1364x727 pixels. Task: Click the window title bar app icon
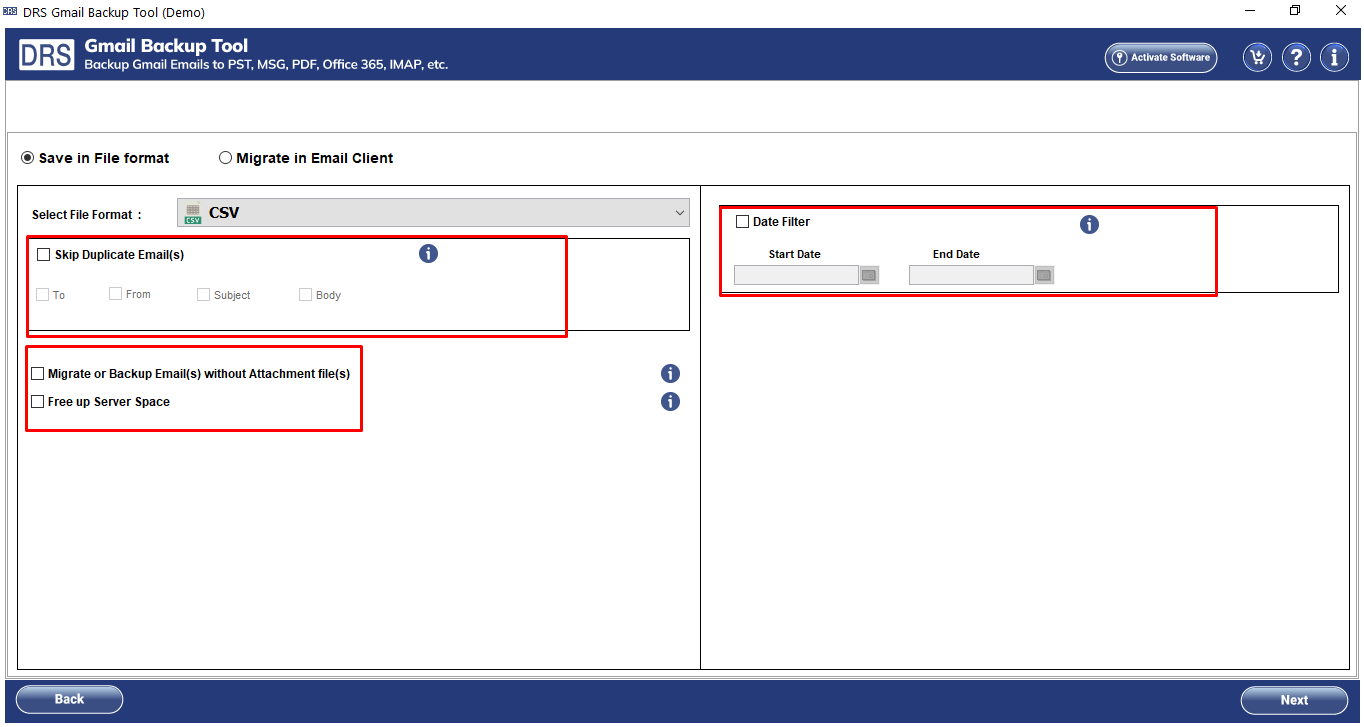click(x=10, y=11)
